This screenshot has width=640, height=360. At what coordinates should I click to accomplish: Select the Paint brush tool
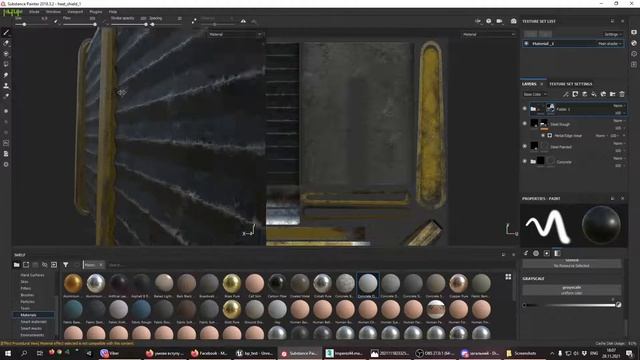[x=6, y=32]
